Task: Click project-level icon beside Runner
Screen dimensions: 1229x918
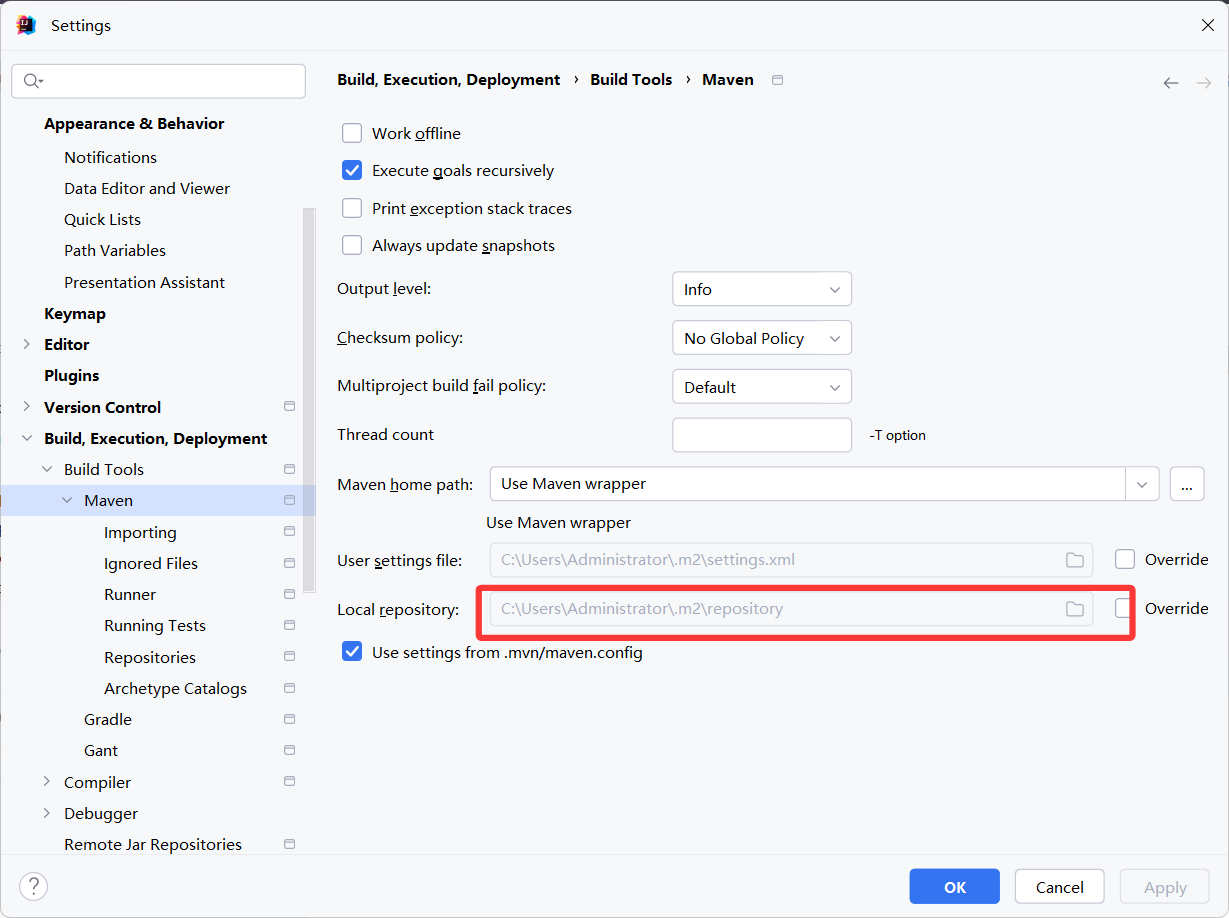Action: (x=290, y=594)
